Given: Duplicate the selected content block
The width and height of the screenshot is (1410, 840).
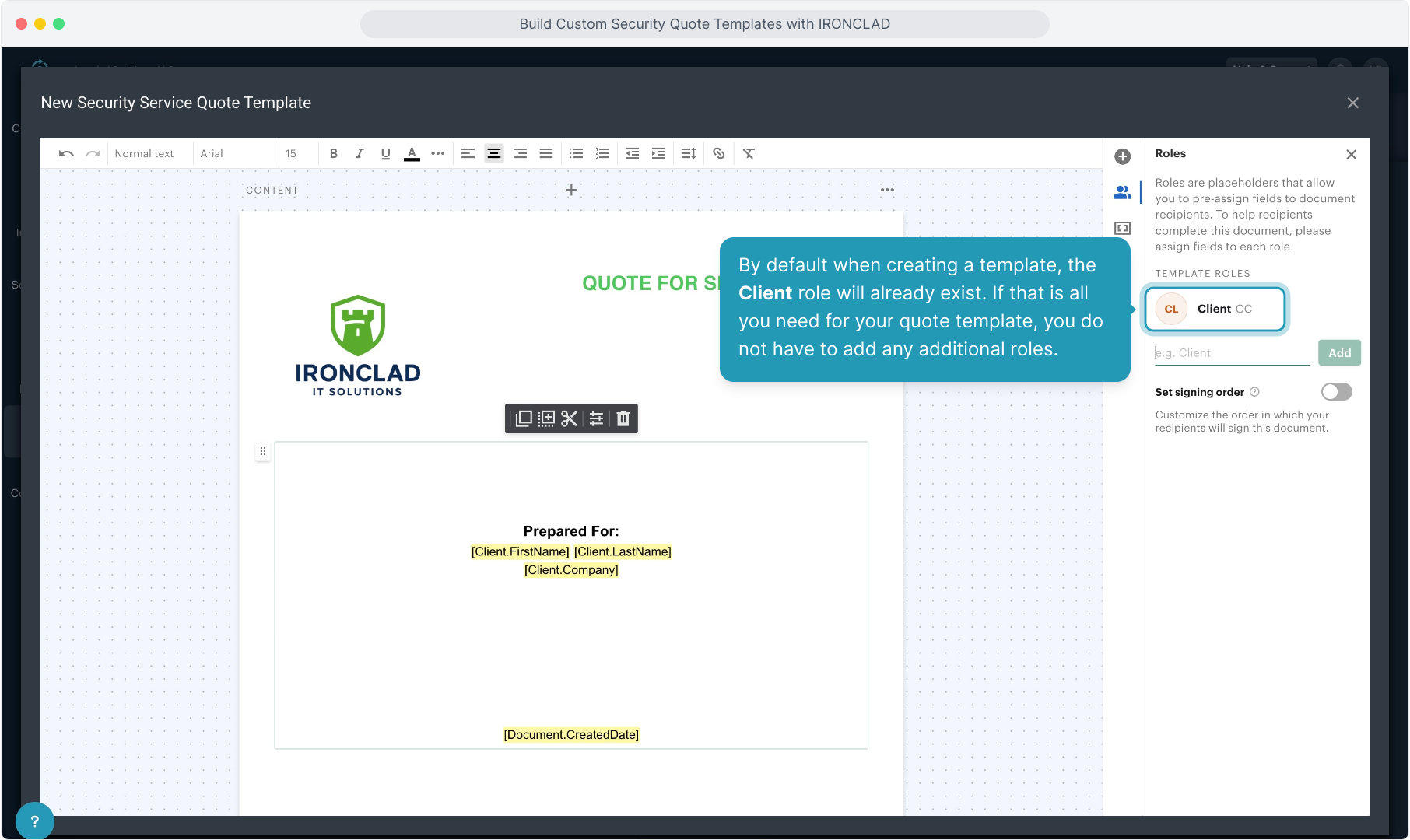Looking at the screenshot, I should [524, 418].
